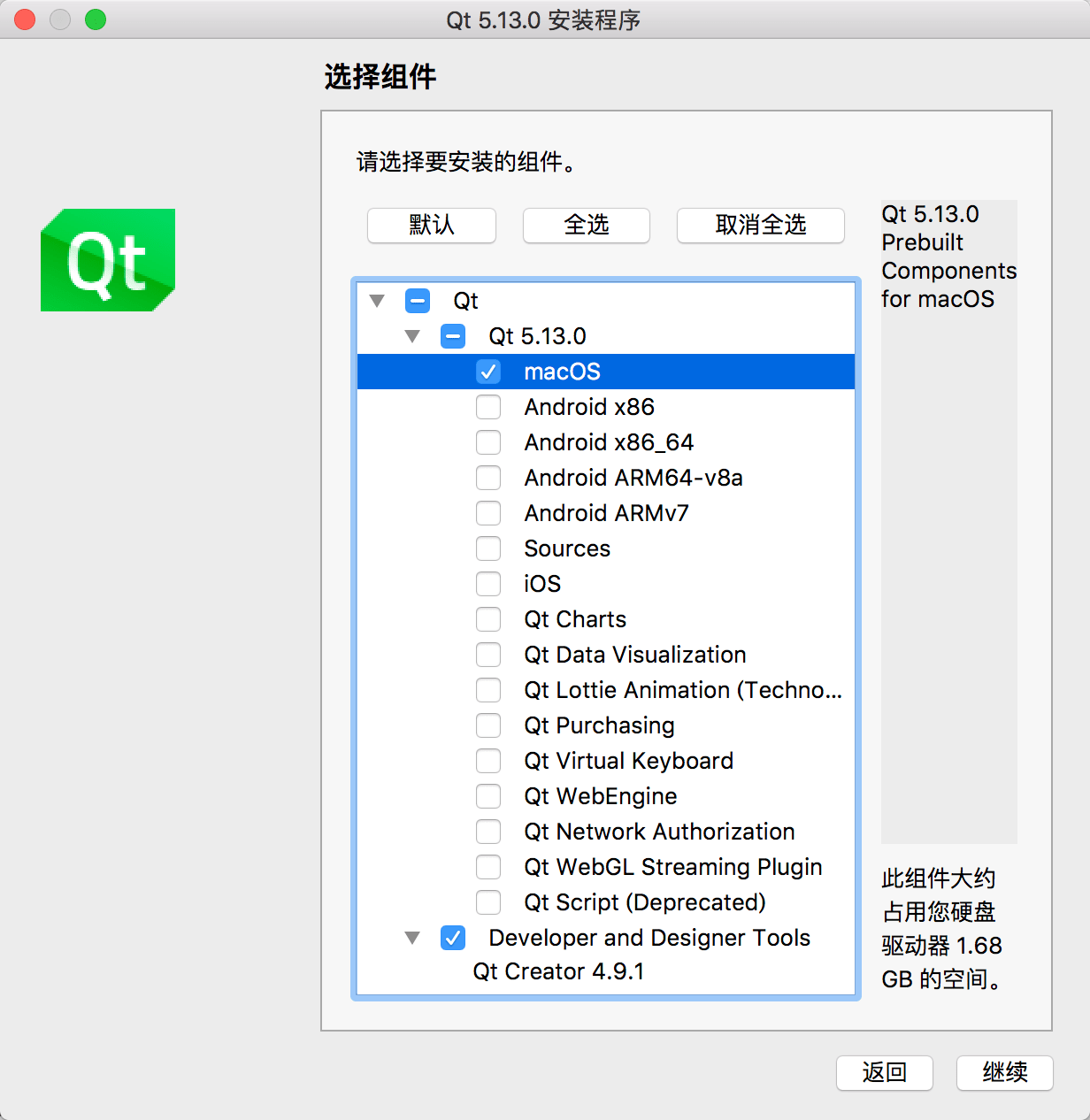This screenshot has width=1090, height=1120.
Task: Click the disk space 1.68 GB text
Action: [943, 929]
